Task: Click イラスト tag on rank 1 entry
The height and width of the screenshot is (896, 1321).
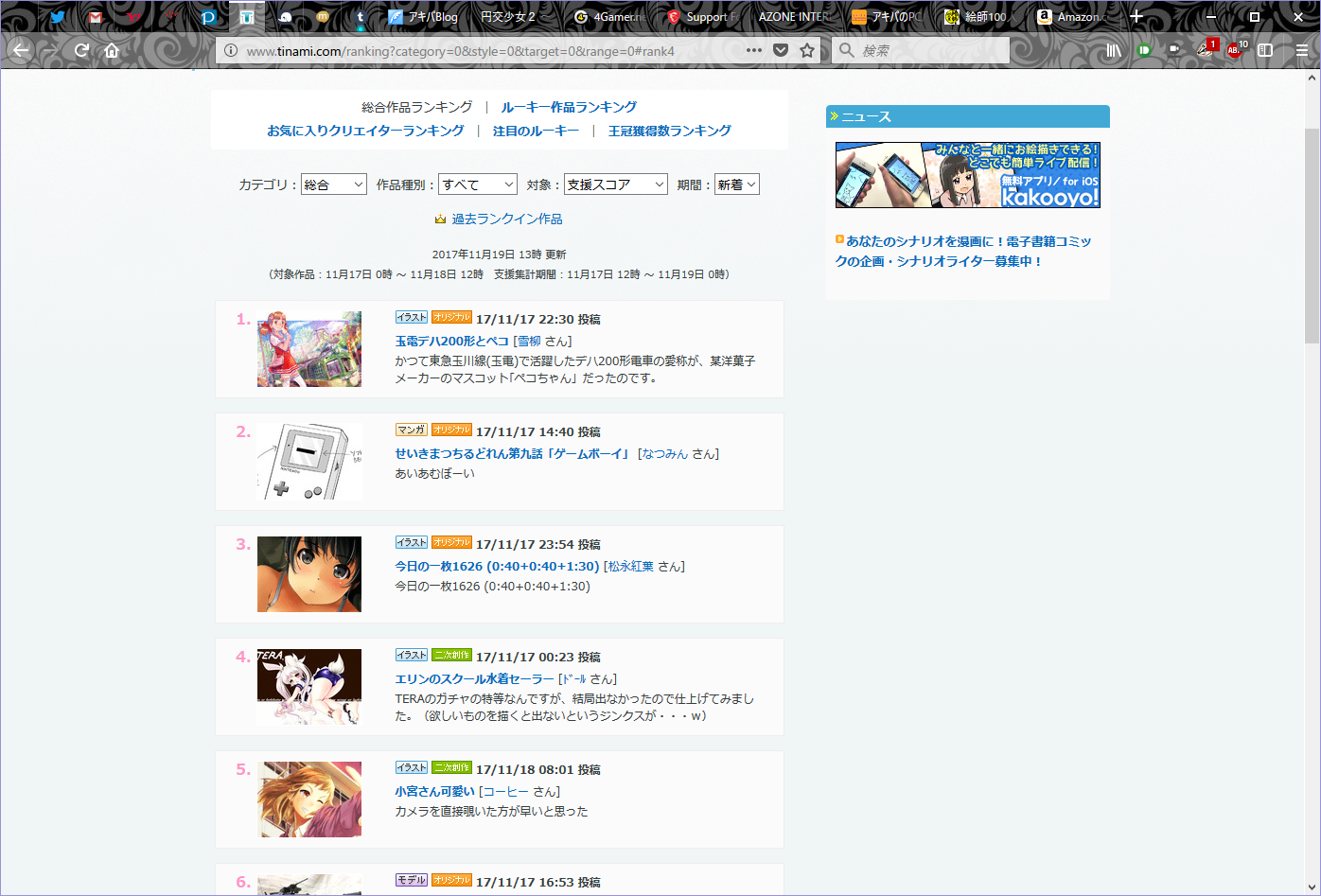Action: pyautogui.click(x=412, y=317)
